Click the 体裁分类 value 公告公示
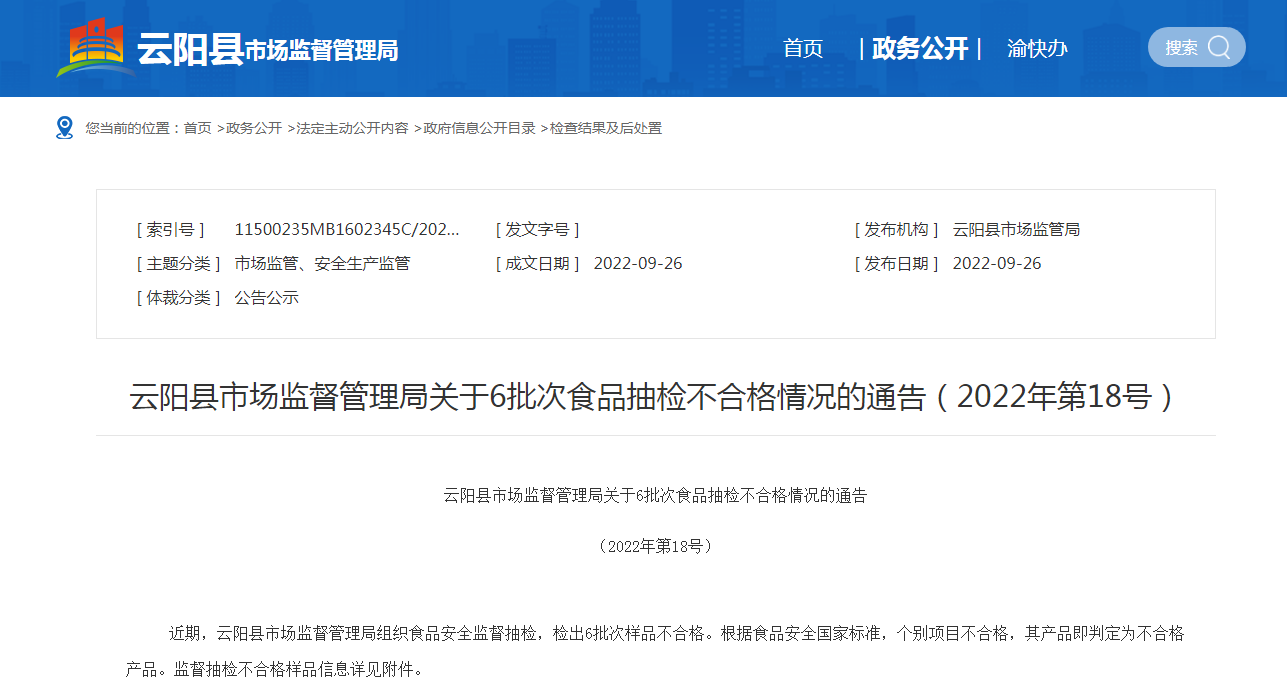 (x=267, y=298)
